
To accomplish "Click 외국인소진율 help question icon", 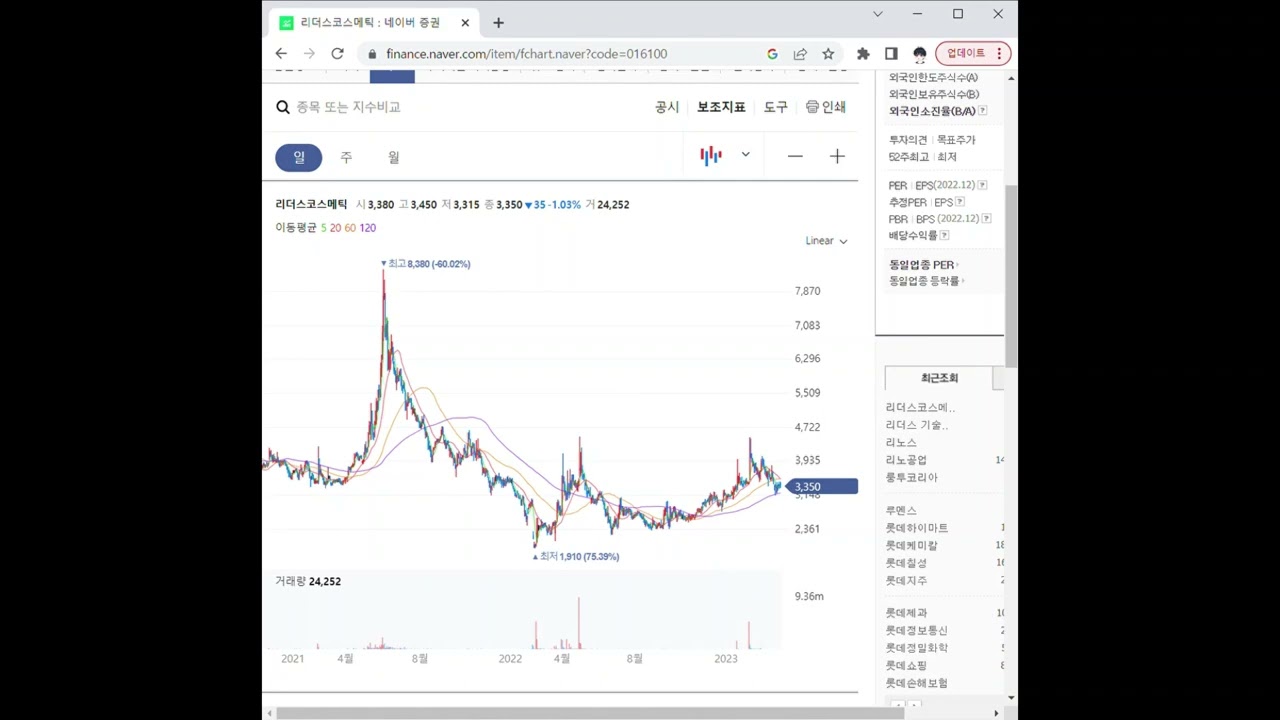I will [x=983, y=111].
